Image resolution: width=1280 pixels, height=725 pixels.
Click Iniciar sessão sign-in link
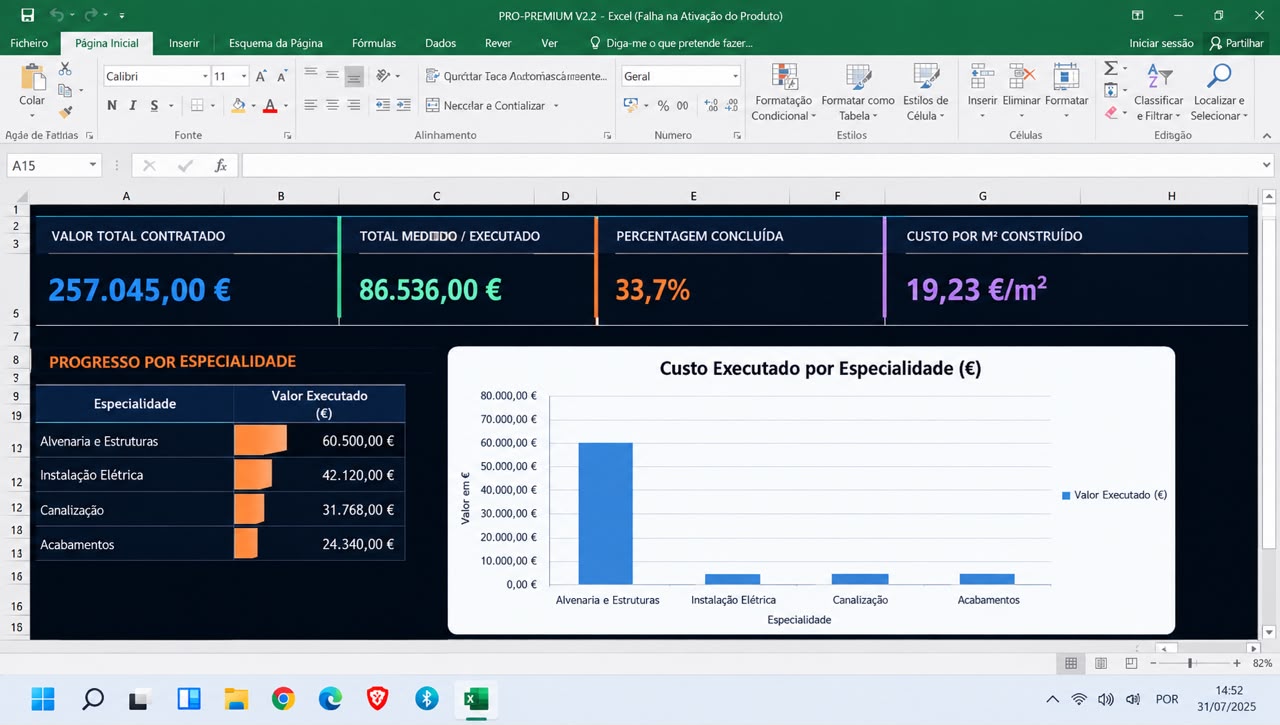coord(1161,43)
